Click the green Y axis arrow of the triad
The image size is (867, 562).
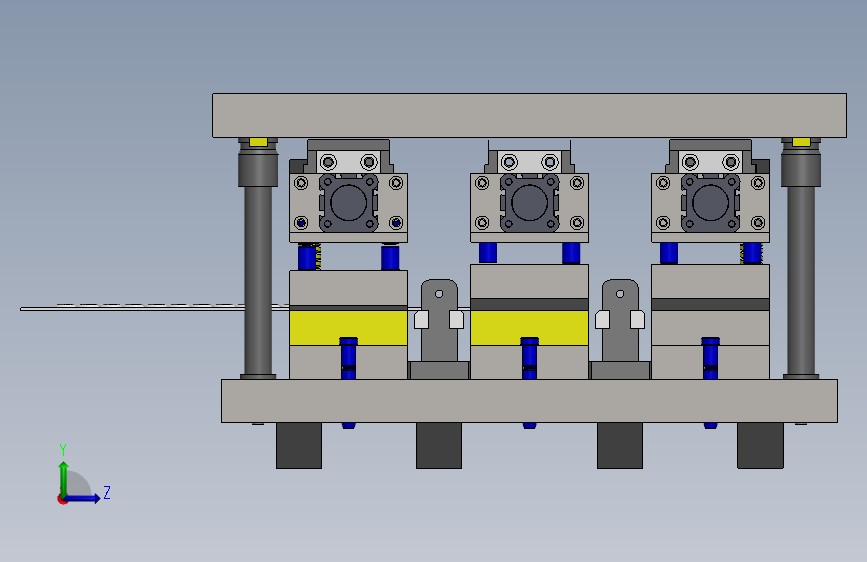(64, 479)
